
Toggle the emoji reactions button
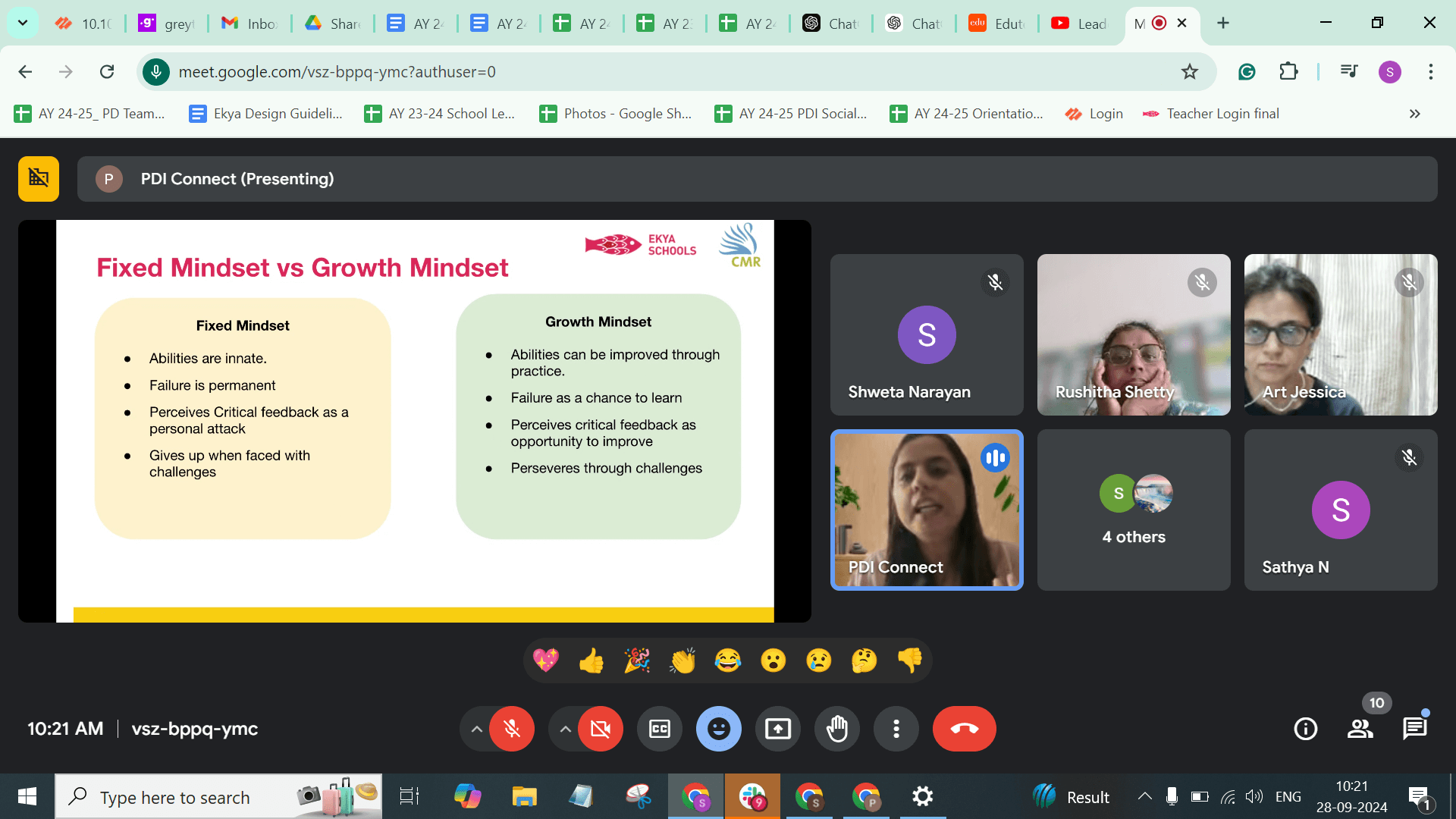(x=719, y=729)
